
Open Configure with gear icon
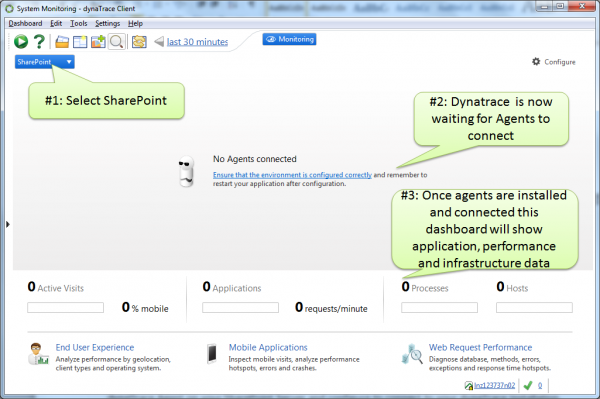pyautogui.click(x=553, y=62)
